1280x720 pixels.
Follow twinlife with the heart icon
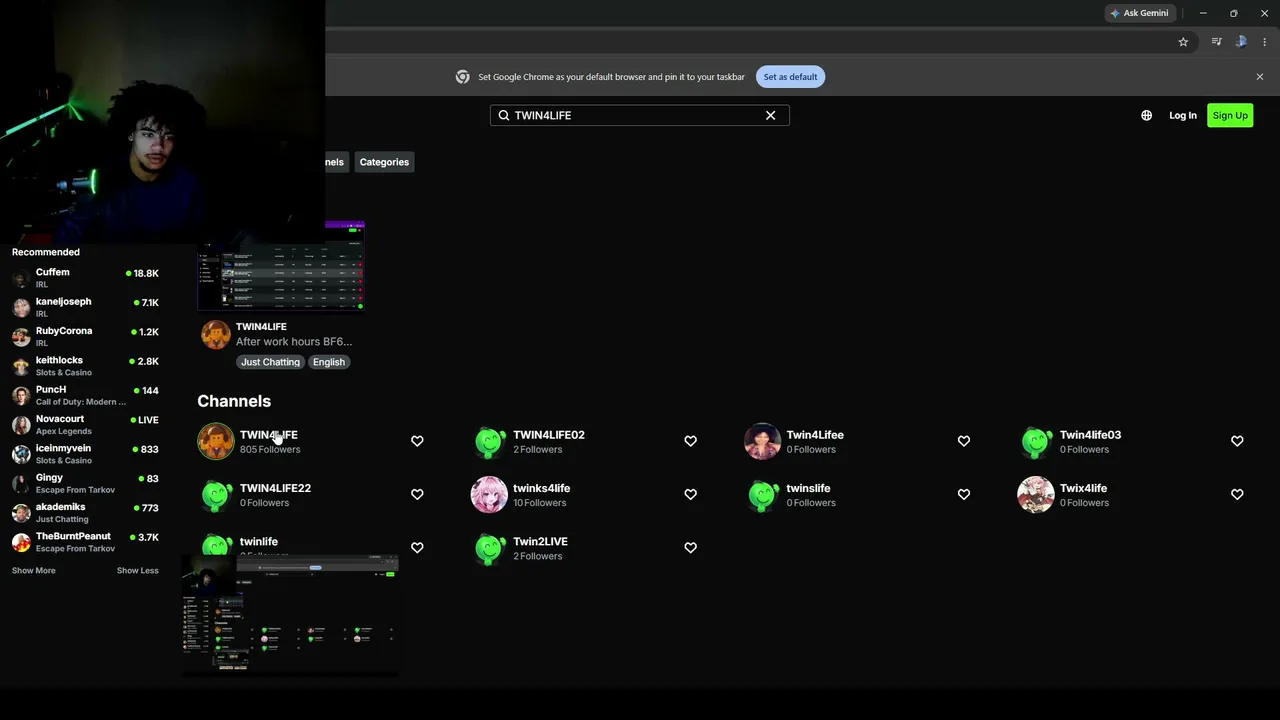417,547
